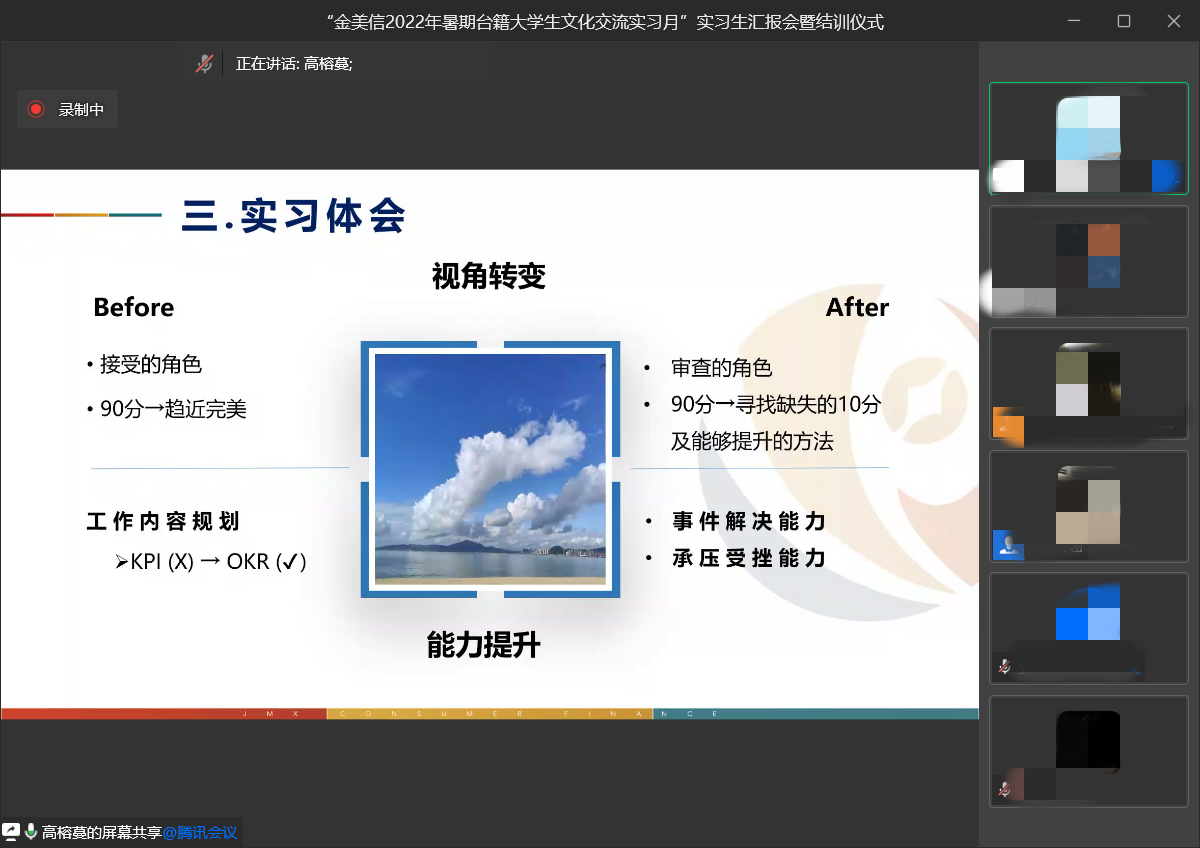Viewport: 1200px width, 848px height.
Task: Click blue person icon in fourth participant tile
Action: click(1008, 545)
